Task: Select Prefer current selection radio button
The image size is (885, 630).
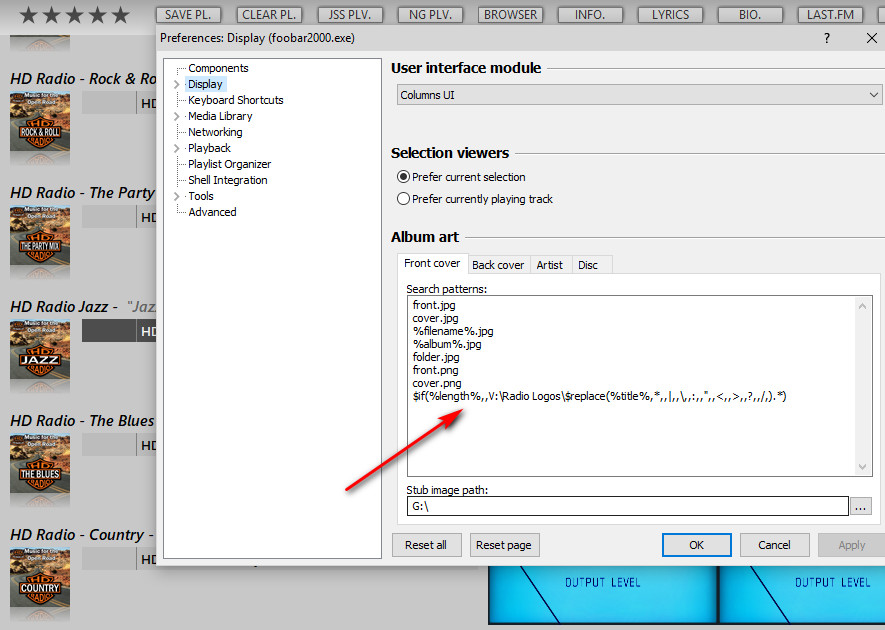Action: [x=404, y=177]
